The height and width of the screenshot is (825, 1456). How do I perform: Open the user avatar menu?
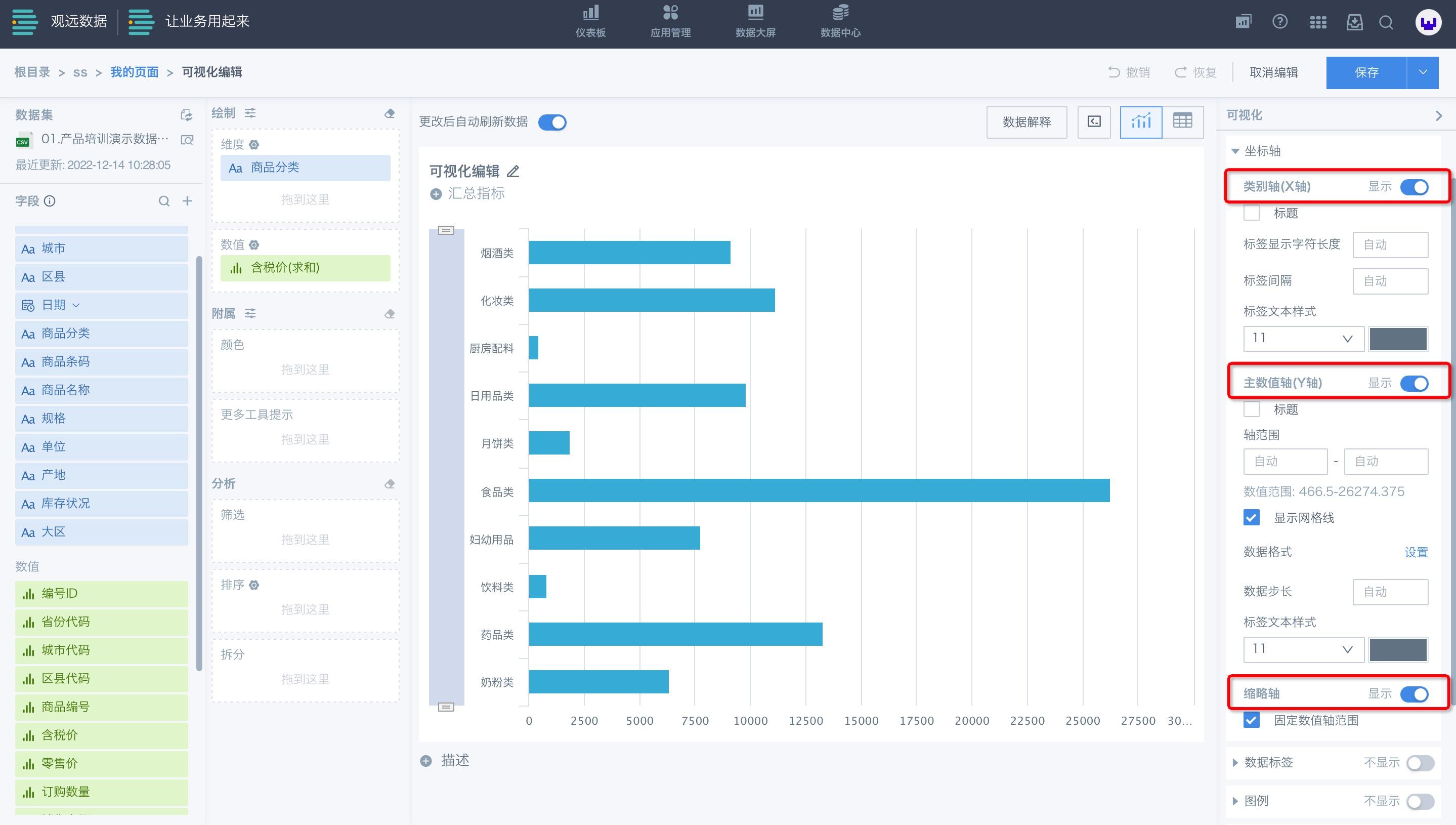tap(1428, 23)
